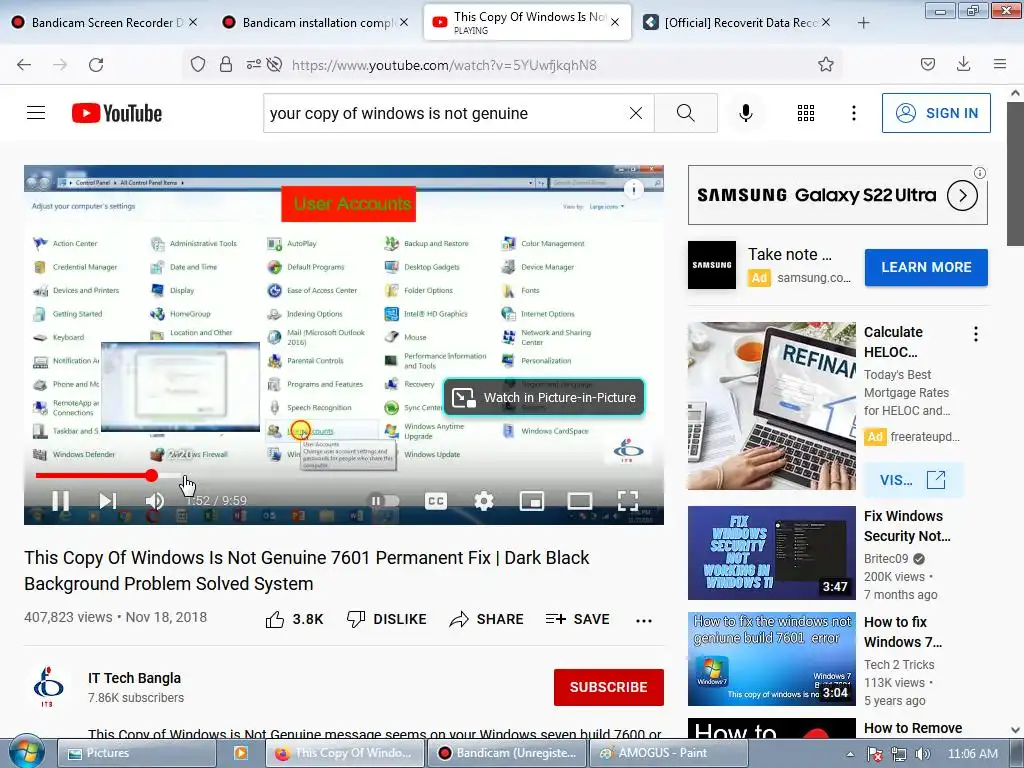Switch to Bandicam installation complete tab
This screenshot has width=1024, height=768.
tap(315, 22)
